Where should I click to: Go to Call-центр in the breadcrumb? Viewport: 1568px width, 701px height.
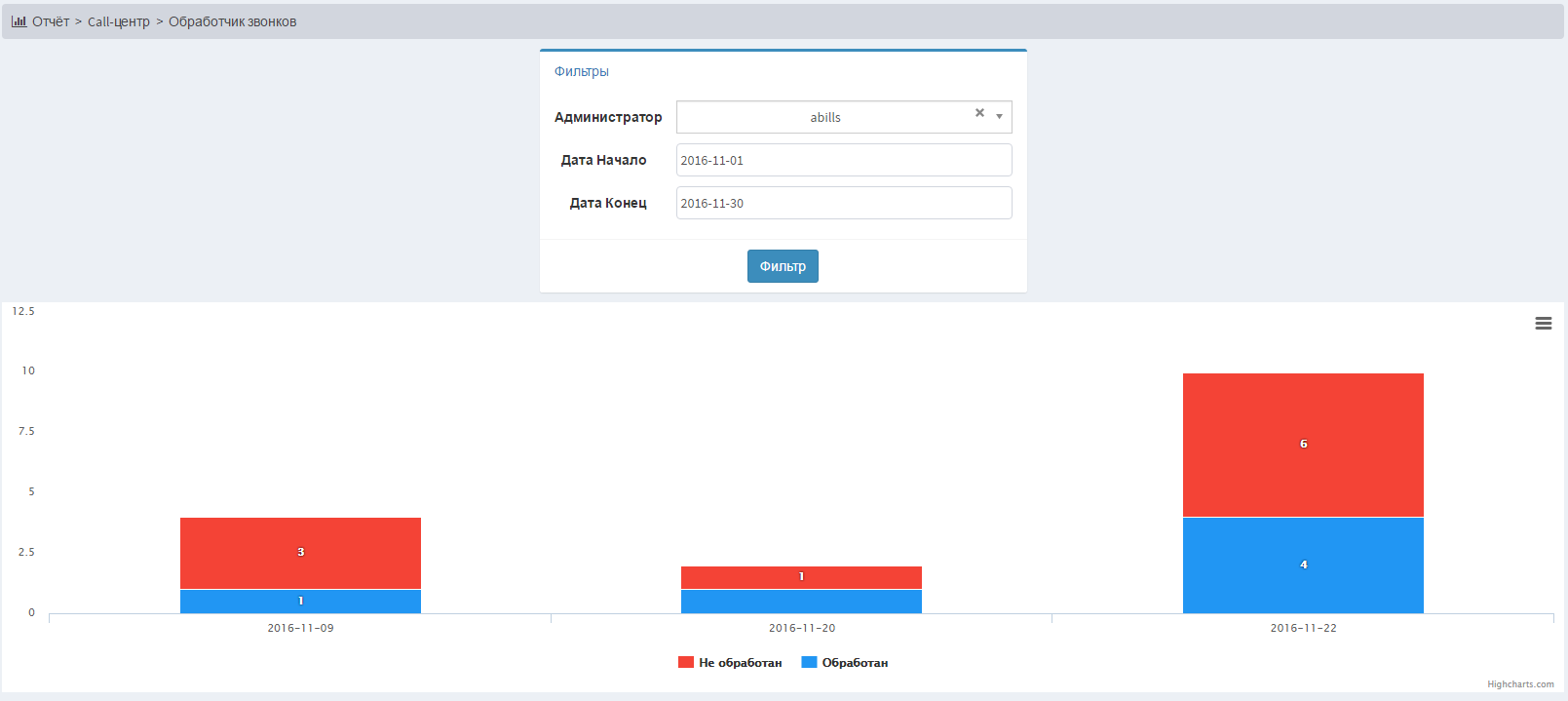tap(119, 21)
